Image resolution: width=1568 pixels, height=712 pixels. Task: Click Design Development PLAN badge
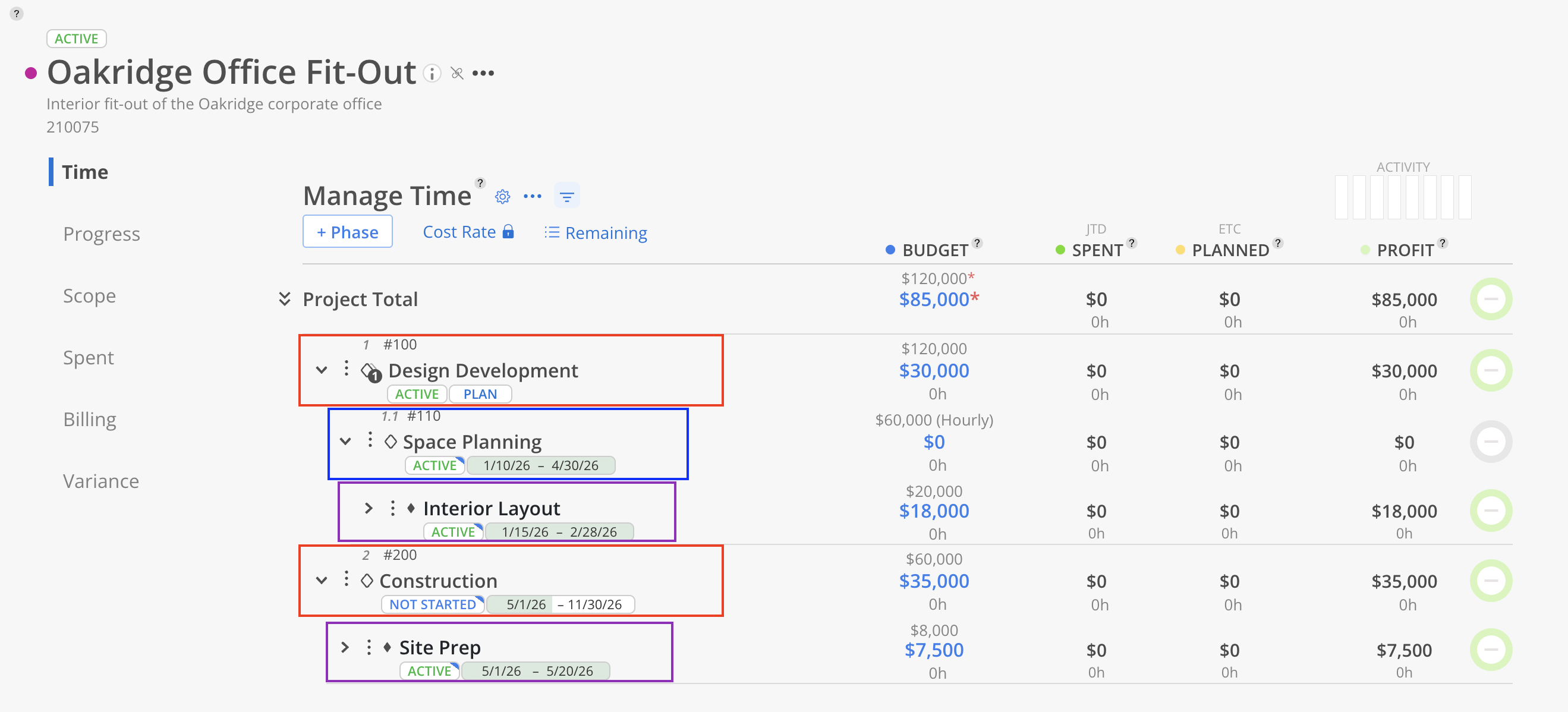480,393
